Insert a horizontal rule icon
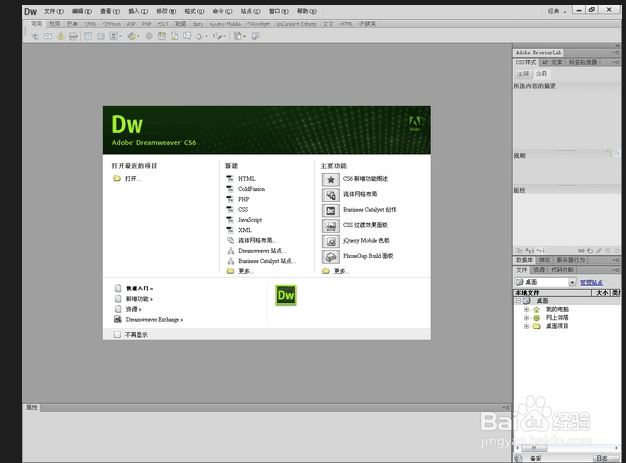The width and height of the screenshot is (626, 463). (73, 36)
